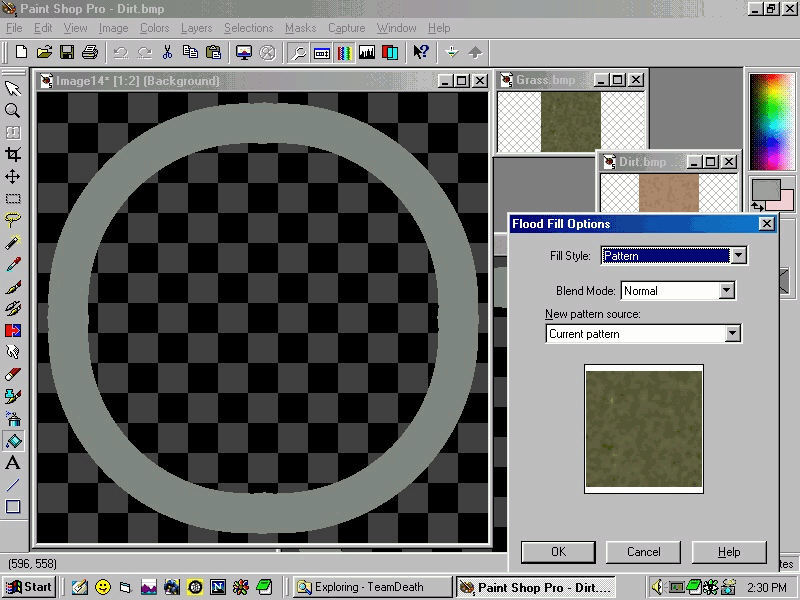Viewport: 800px width, 600px height.
Task: Expand the Blend Mode dropdown
Action: (727, 291)
